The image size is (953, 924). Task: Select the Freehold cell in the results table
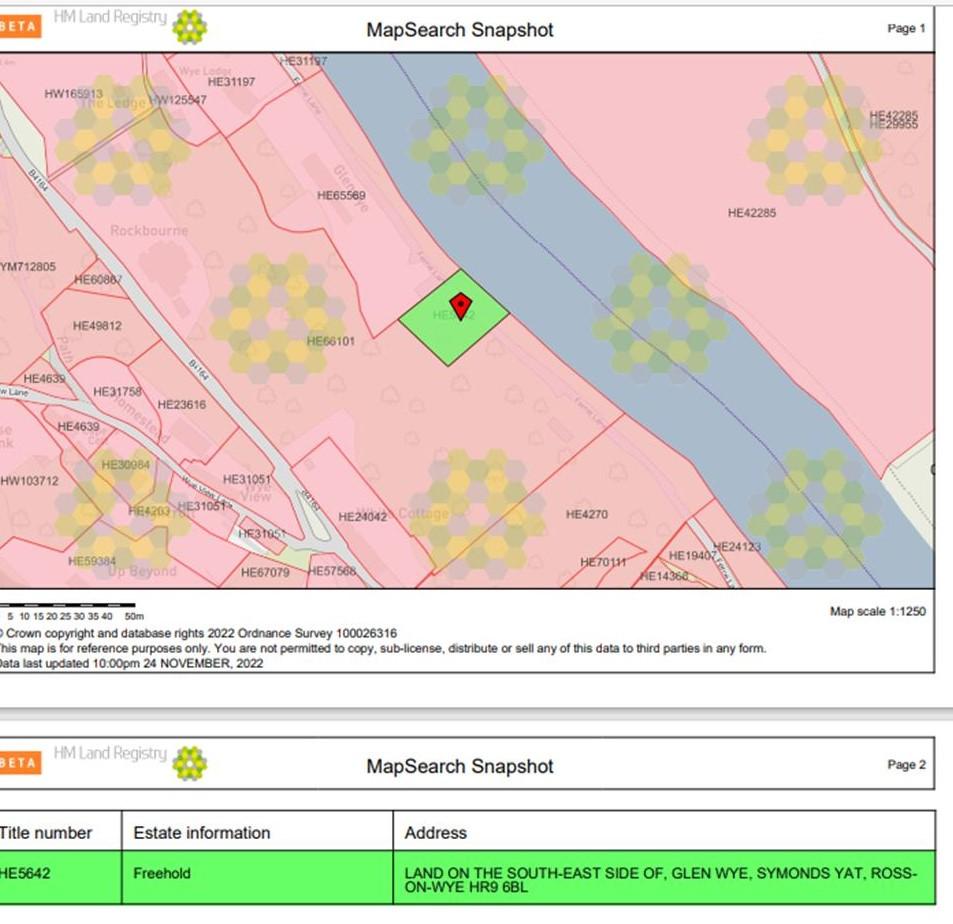click(x=162, y=873)
